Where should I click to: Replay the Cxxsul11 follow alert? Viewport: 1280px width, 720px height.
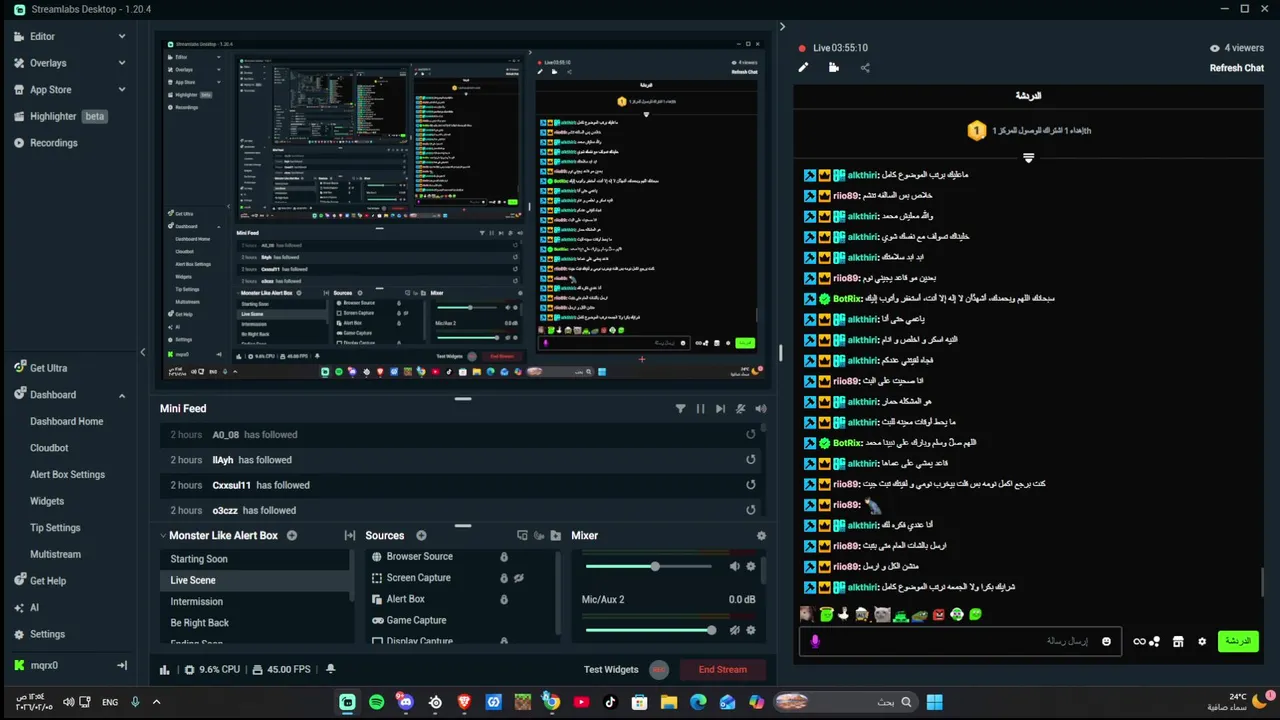click(750, 485)
